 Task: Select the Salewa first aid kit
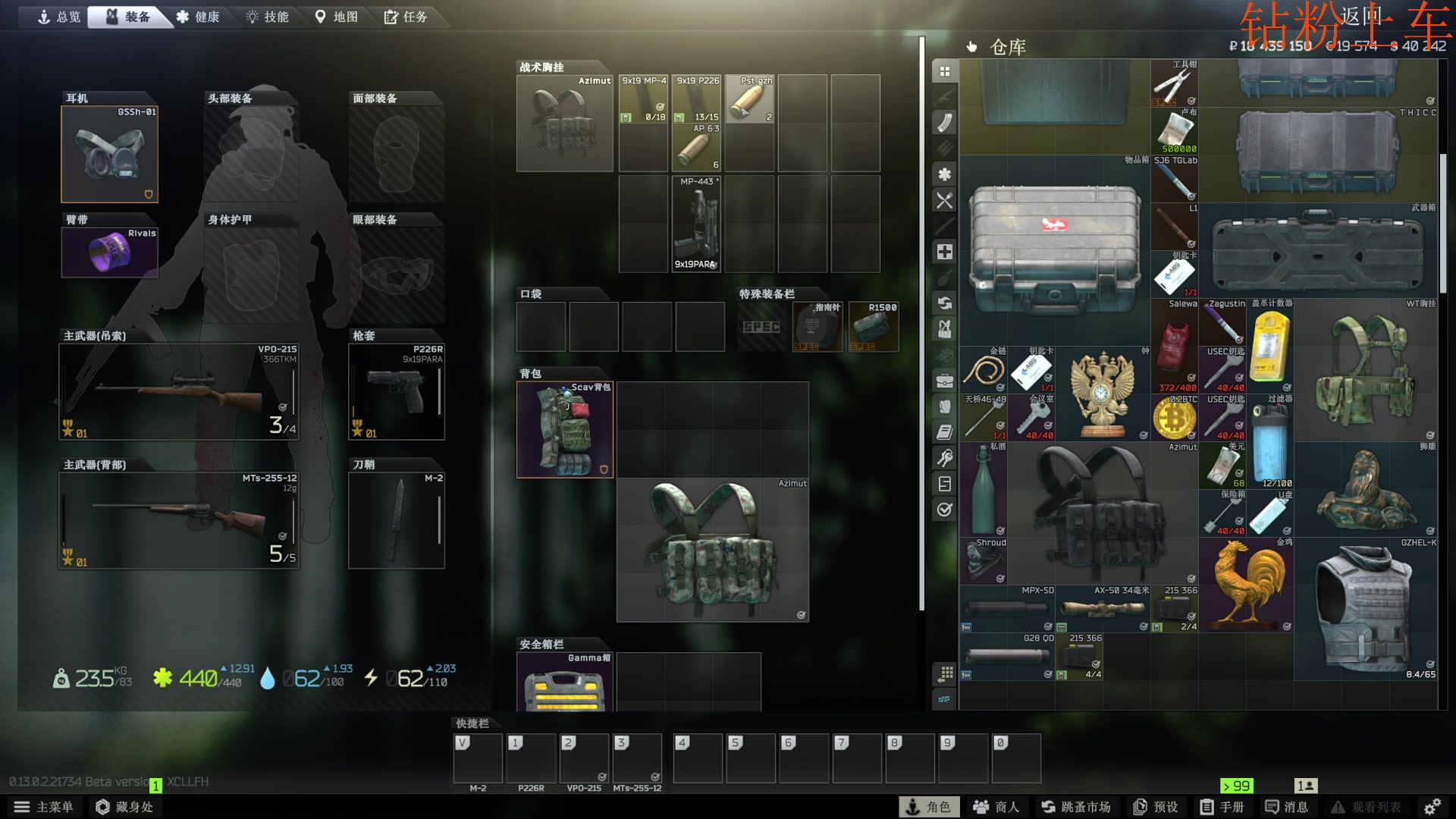(1175, 346)
